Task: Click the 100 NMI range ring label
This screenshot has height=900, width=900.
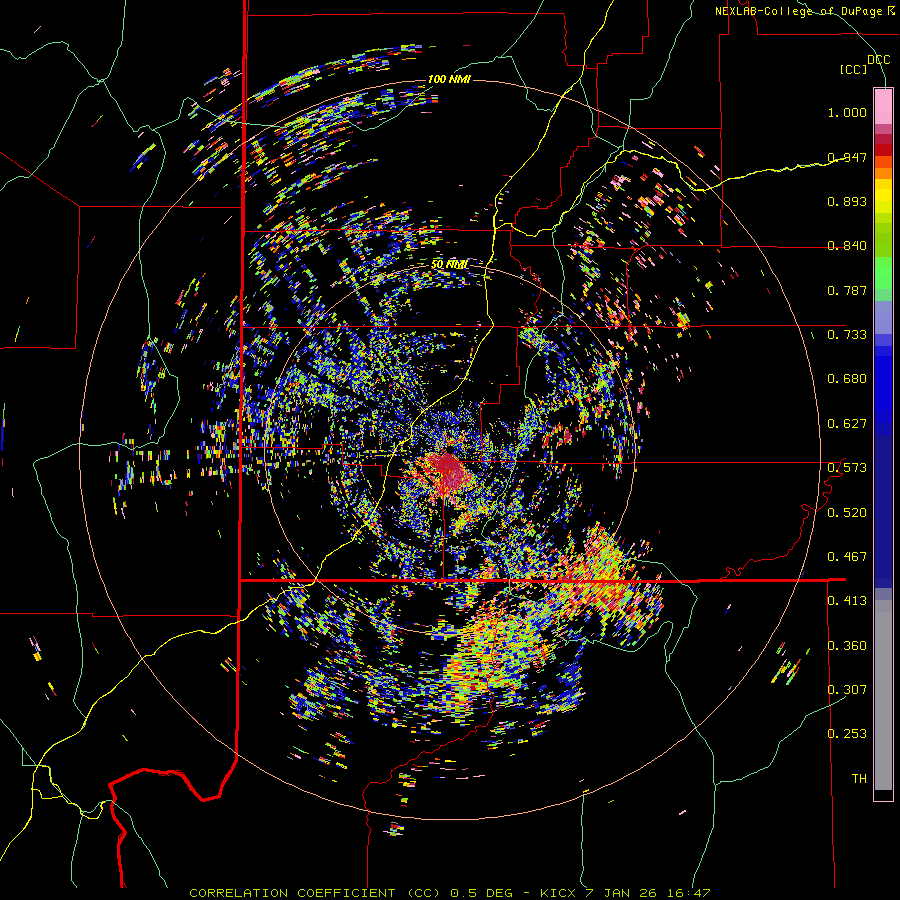Action: point(449,79)
